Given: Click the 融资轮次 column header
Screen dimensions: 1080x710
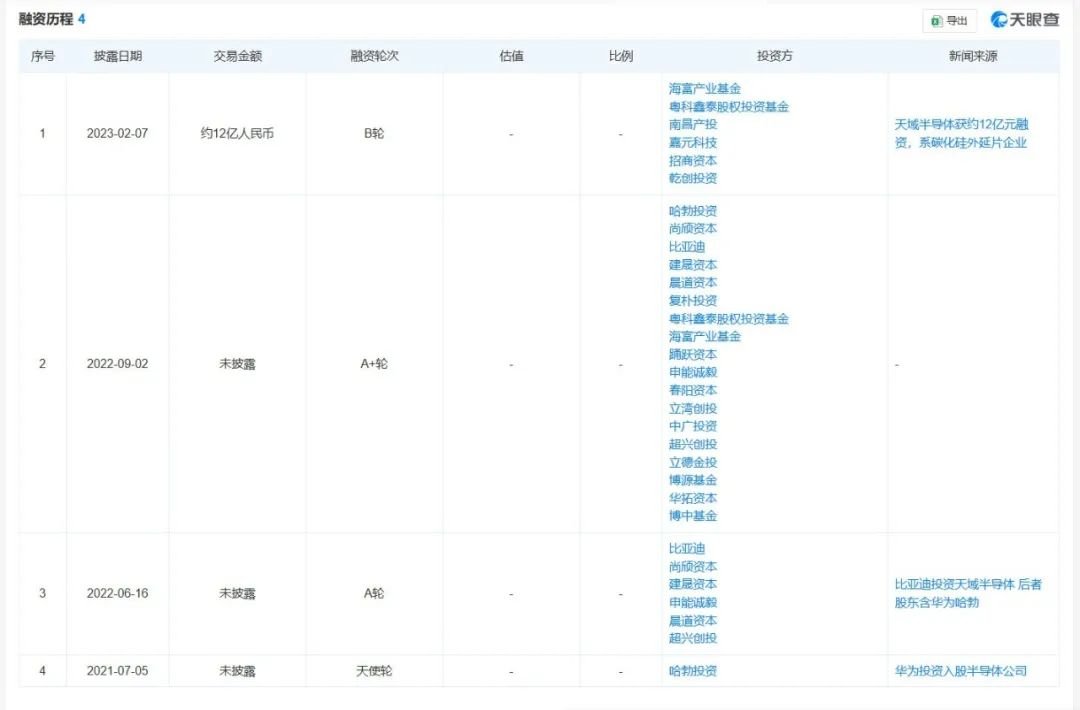Looking at the screenshot, I should 375,57.
